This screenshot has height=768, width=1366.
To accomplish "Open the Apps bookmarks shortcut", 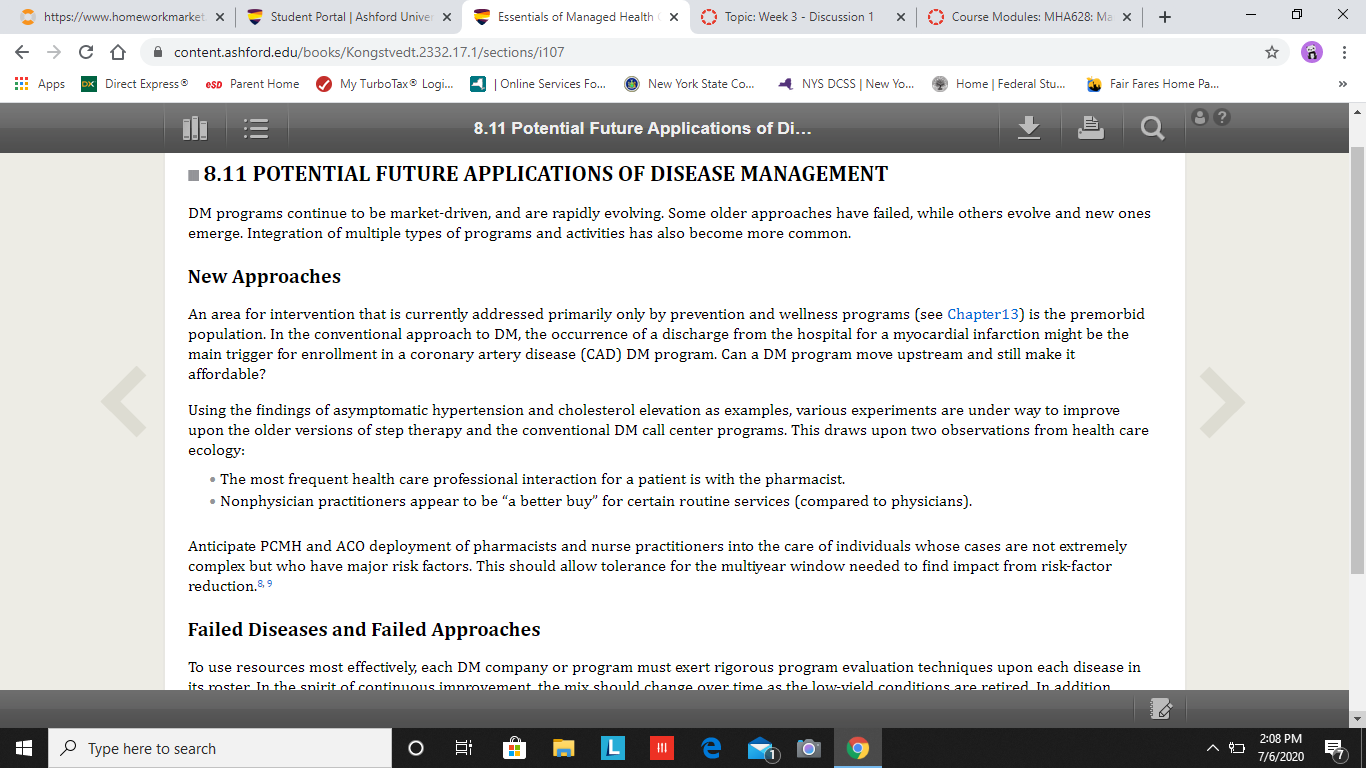I will [40, 84].
